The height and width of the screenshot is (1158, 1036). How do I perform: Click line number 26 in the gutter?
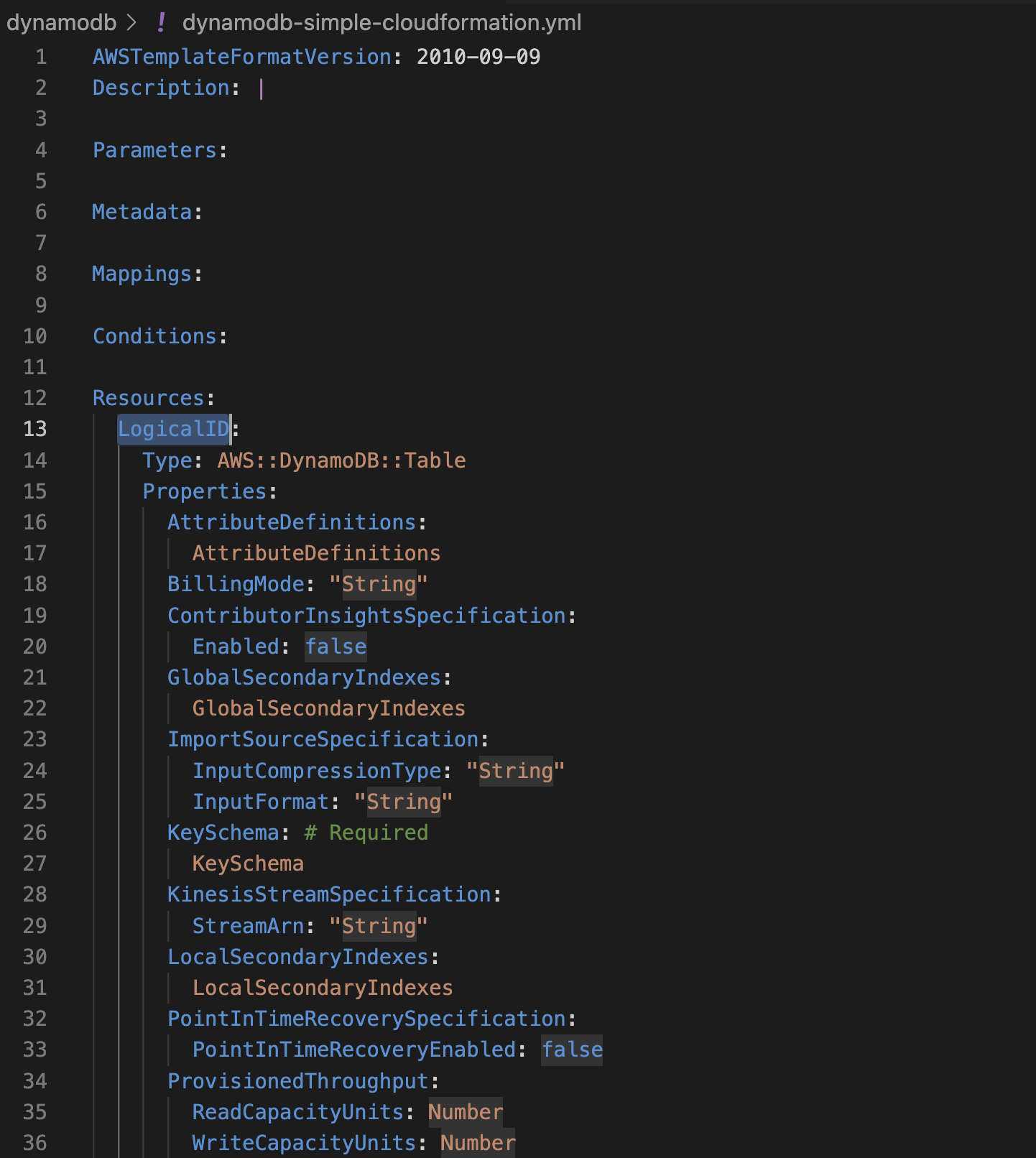34,833
